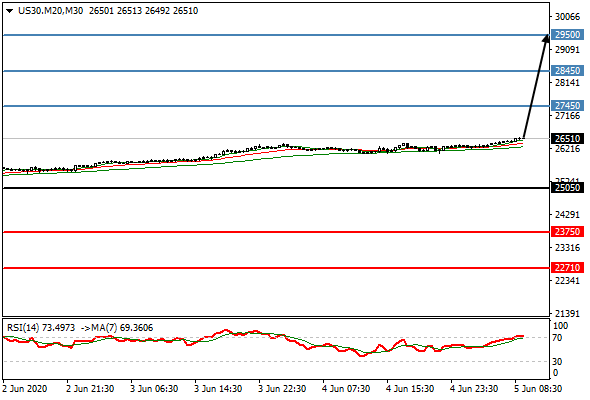Select the 3 Jun 06:30 time label
The image size is (590, 400).
pyautogui.click(x=154, y=389)
